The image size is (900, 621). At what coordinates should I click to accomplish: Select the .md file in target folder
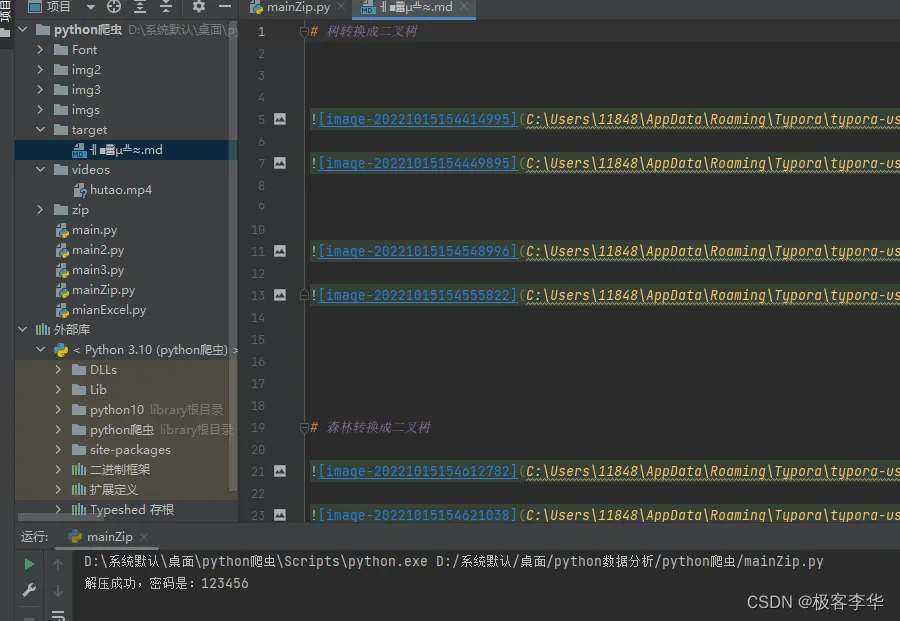pos(126,150)
